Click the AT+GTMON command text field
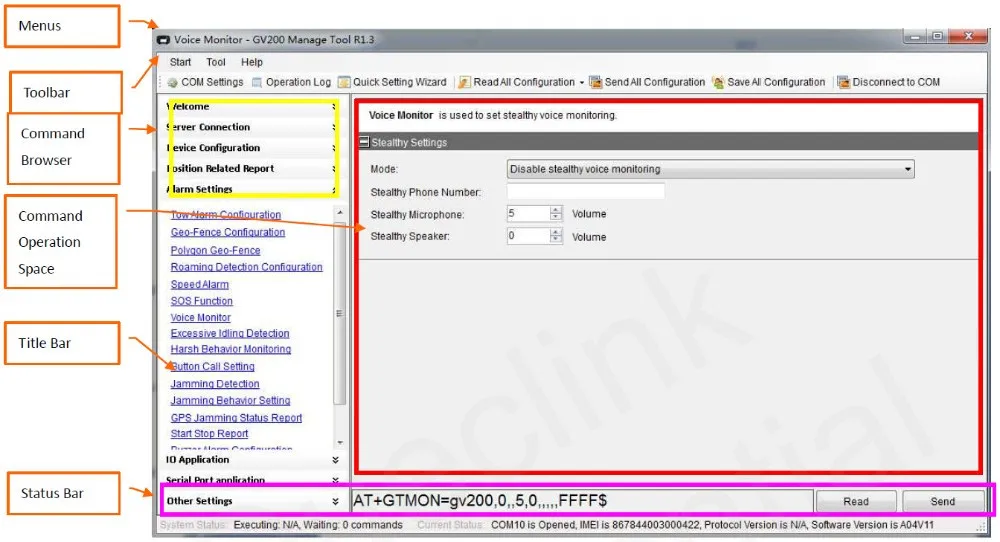 582,501
